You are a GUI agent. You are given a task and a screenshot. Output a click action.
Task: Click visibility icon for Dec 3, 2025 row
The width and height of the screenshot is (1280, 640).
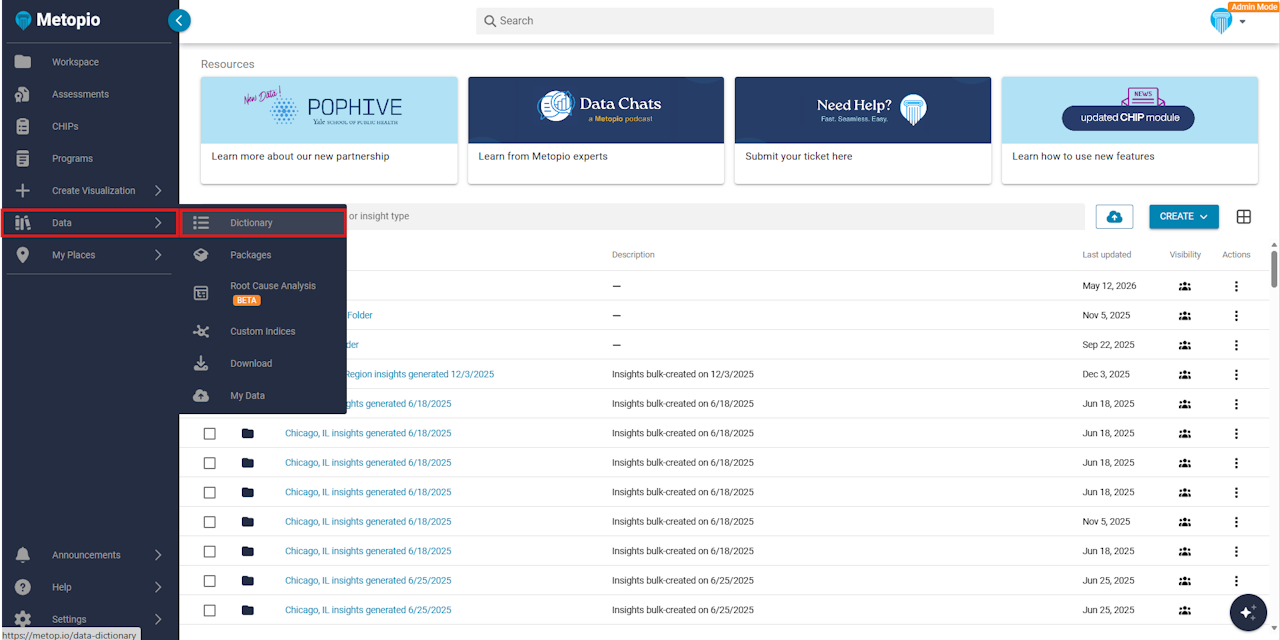1185,374
